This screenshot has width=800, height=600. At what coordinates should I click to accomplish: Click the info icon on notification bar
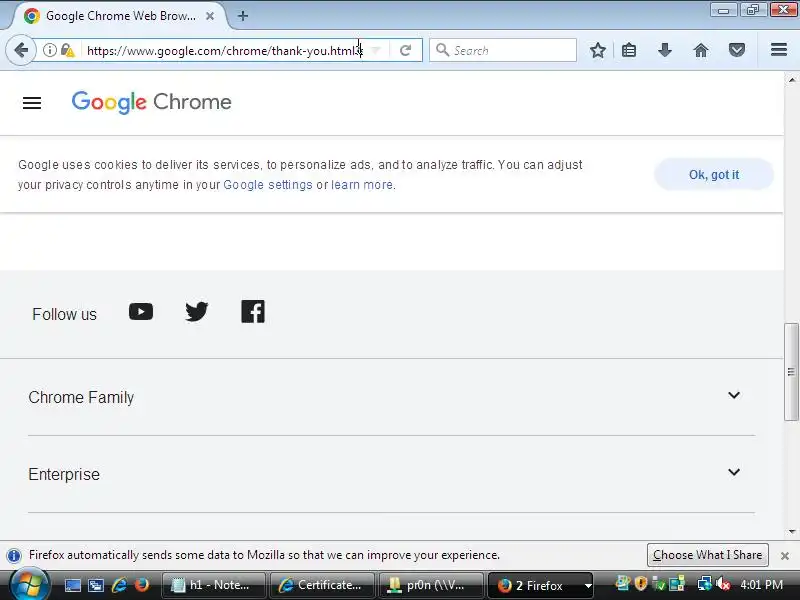(x=14, y=555)
